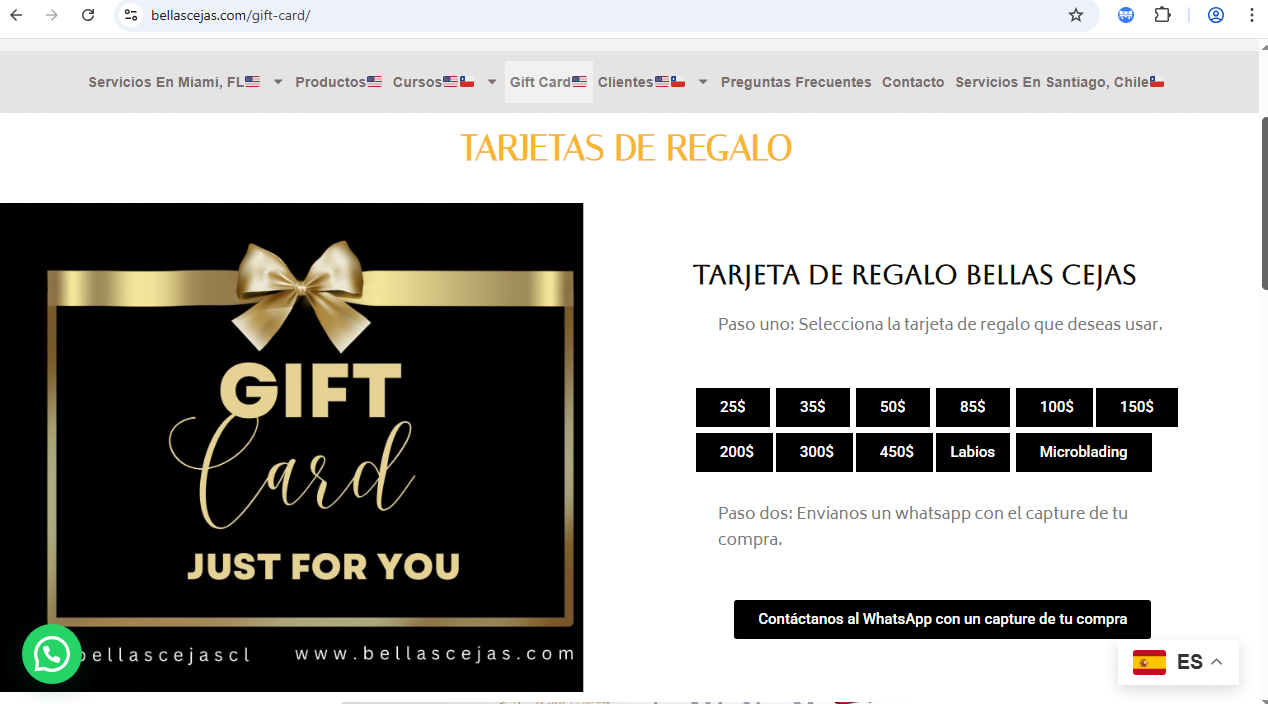Click Contáctanos al WhatsApp button
The width and height of the screenshot is (1268, 704).
942,619
